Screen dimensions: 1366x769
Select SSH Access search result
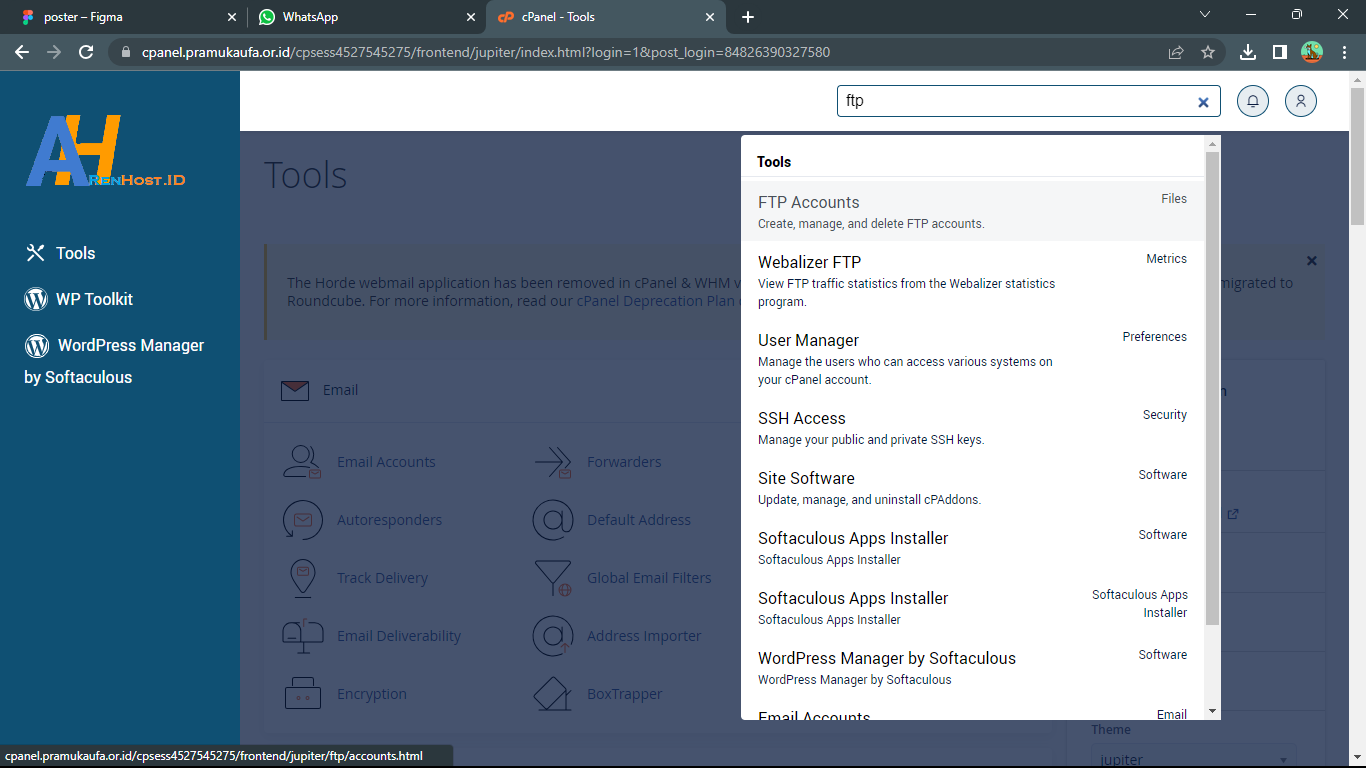pos(972,427)
